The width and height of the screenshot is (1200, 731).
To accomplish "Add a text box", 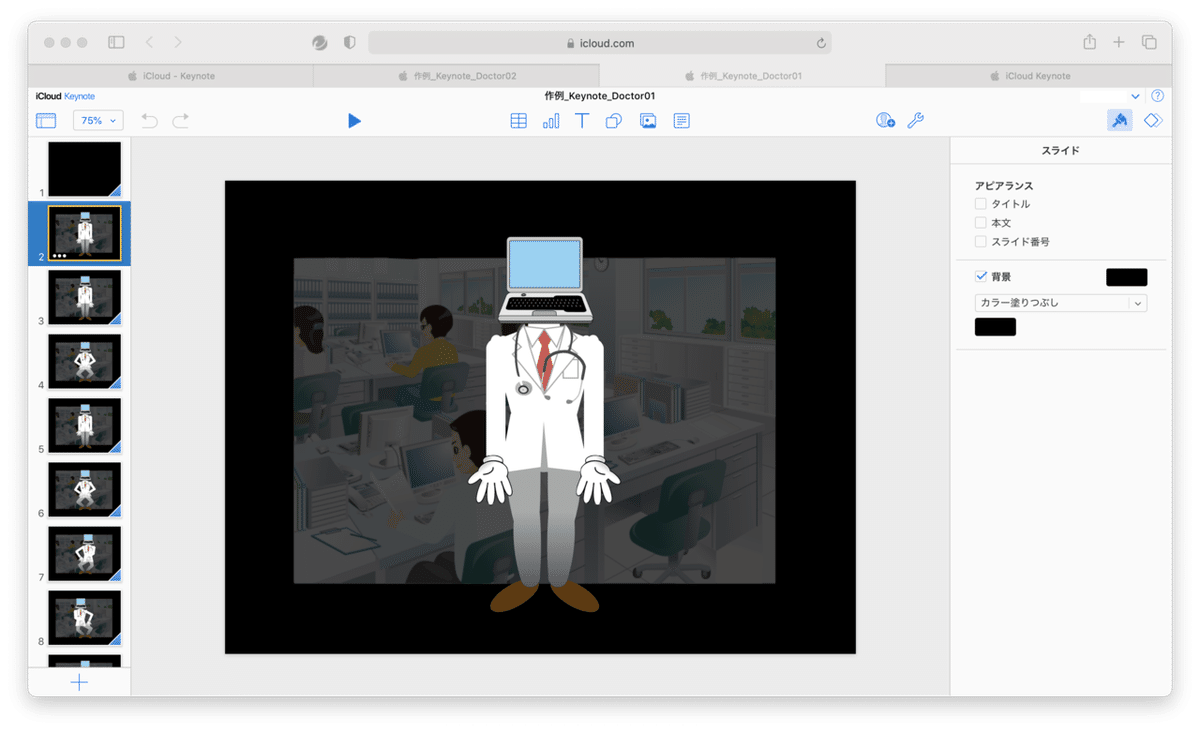I will coord(582,120).
